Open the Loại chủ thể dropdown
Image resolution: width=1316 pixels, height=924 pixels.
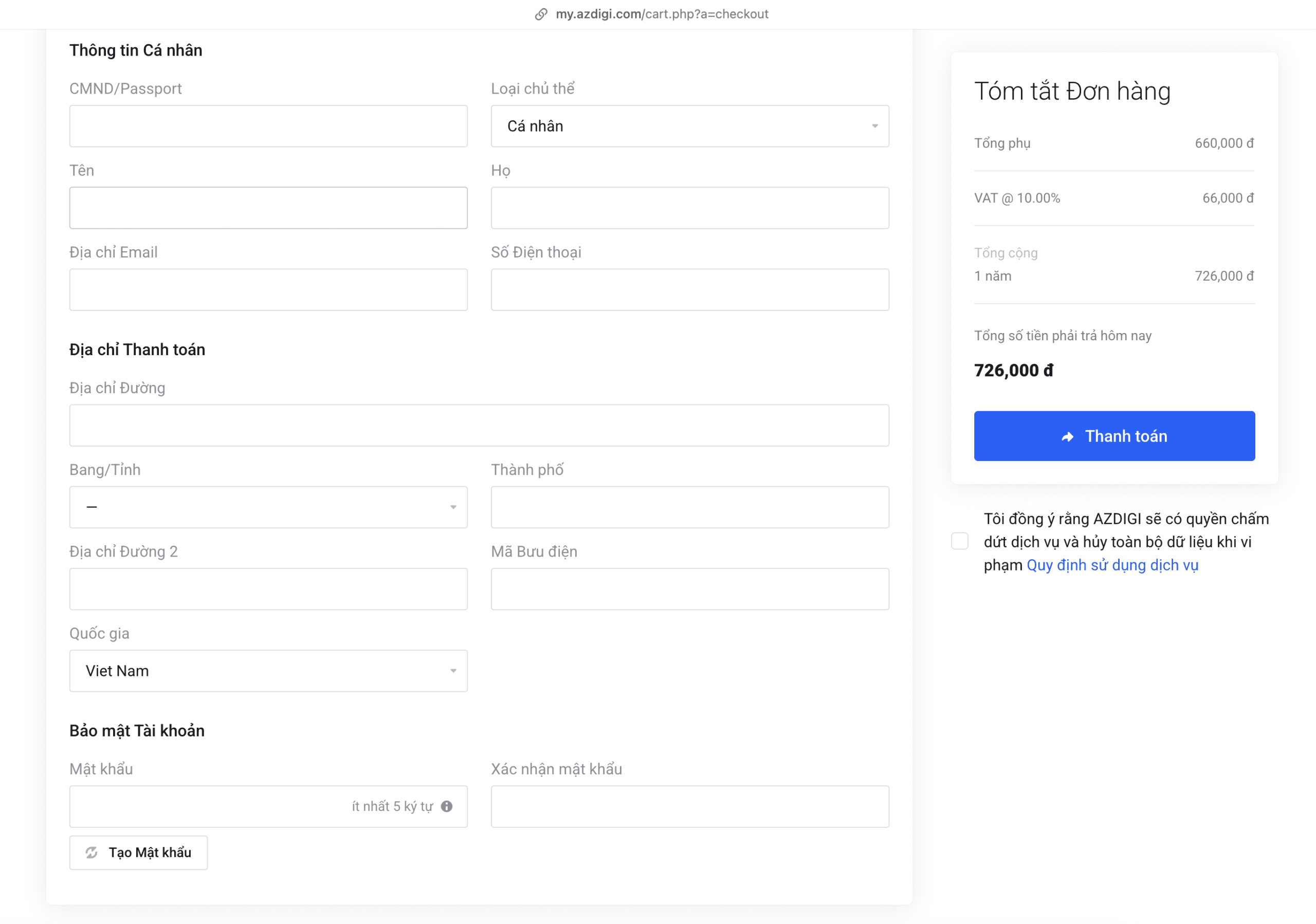click(x=689, y=126)
